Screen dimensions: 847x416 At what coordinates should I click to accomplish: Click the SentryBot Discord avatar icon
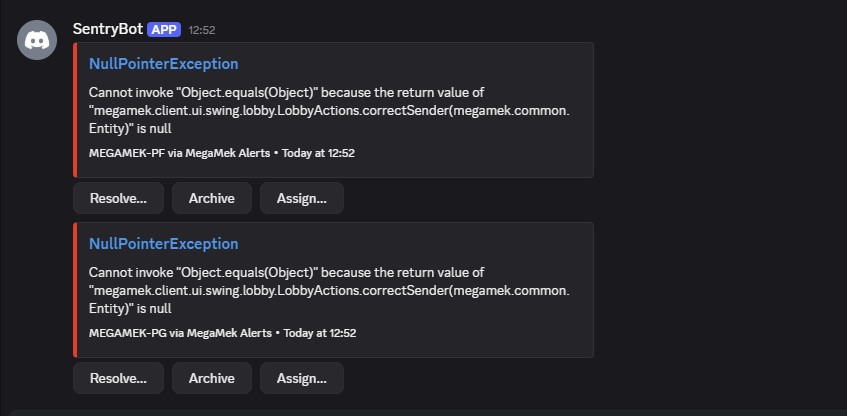coord(37,40)
